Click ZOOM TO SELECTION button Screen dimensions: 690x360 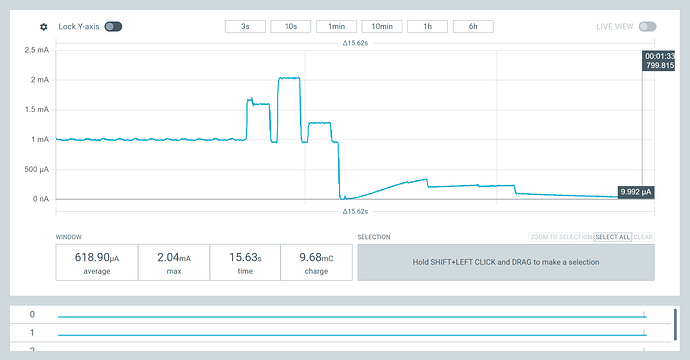561,237
